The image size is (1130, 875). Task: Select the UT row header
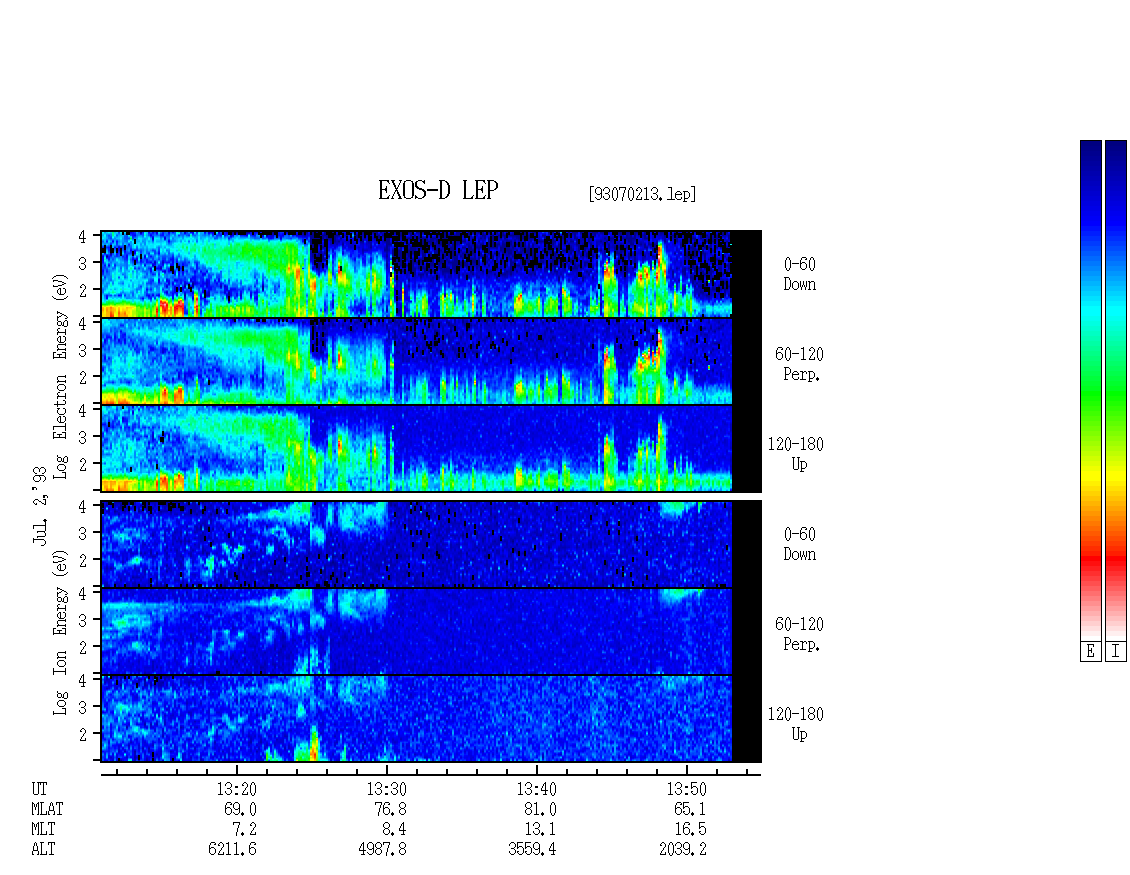click(39, 789)
